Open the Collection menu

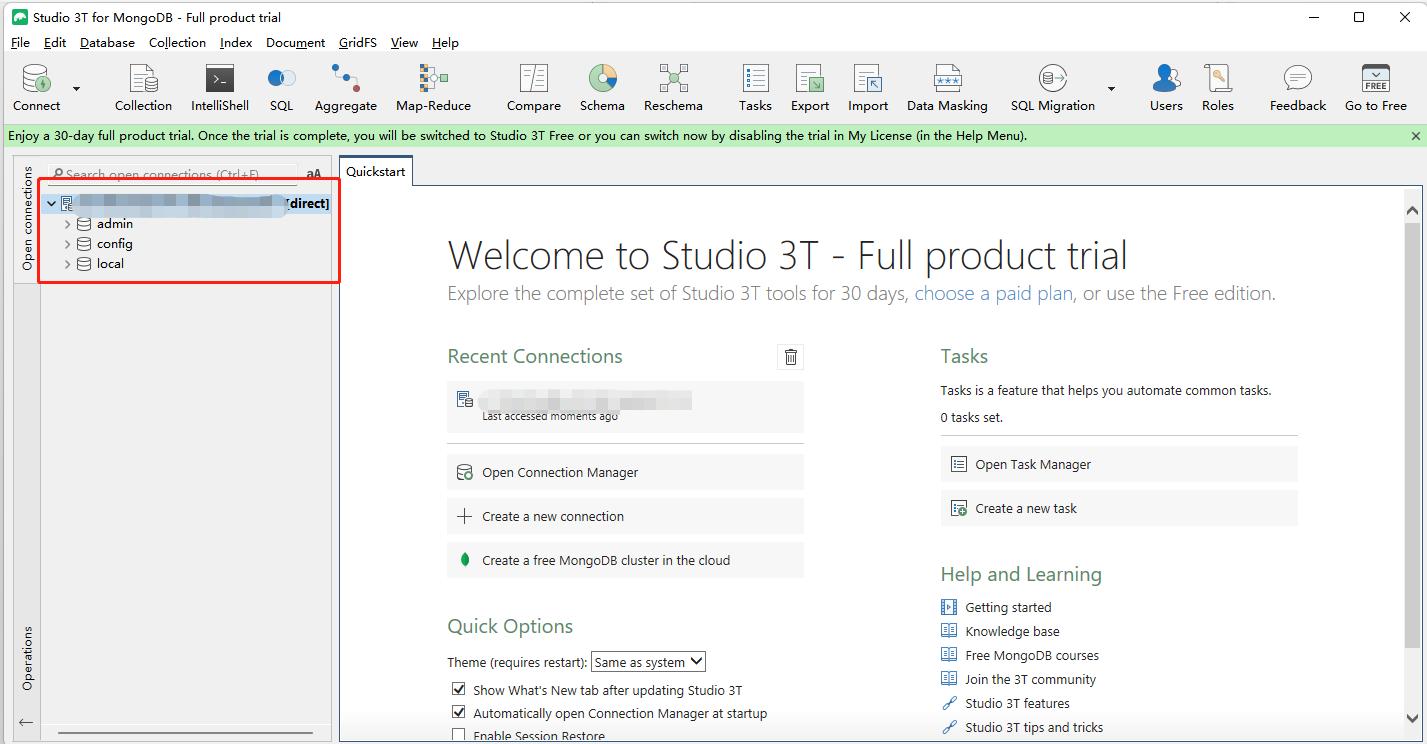(177, 43)
